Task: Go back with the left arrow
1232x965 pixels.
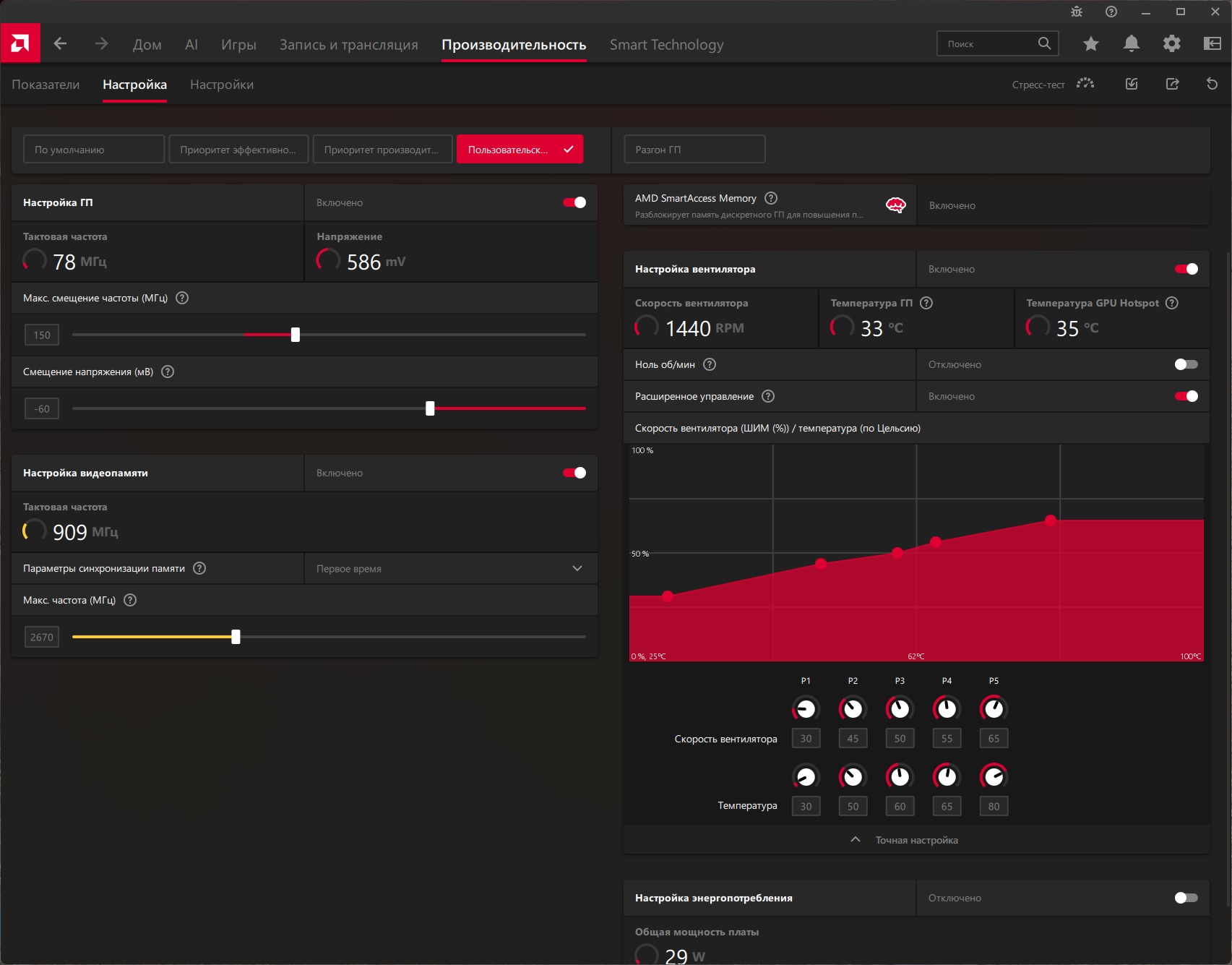Action: pyautogui.click(x=60, y=44)
